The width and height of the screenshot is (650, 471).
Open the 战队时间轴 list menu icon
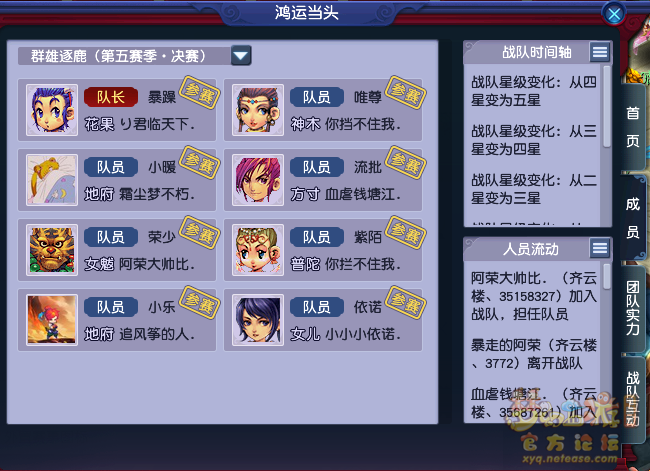[599, 52]
